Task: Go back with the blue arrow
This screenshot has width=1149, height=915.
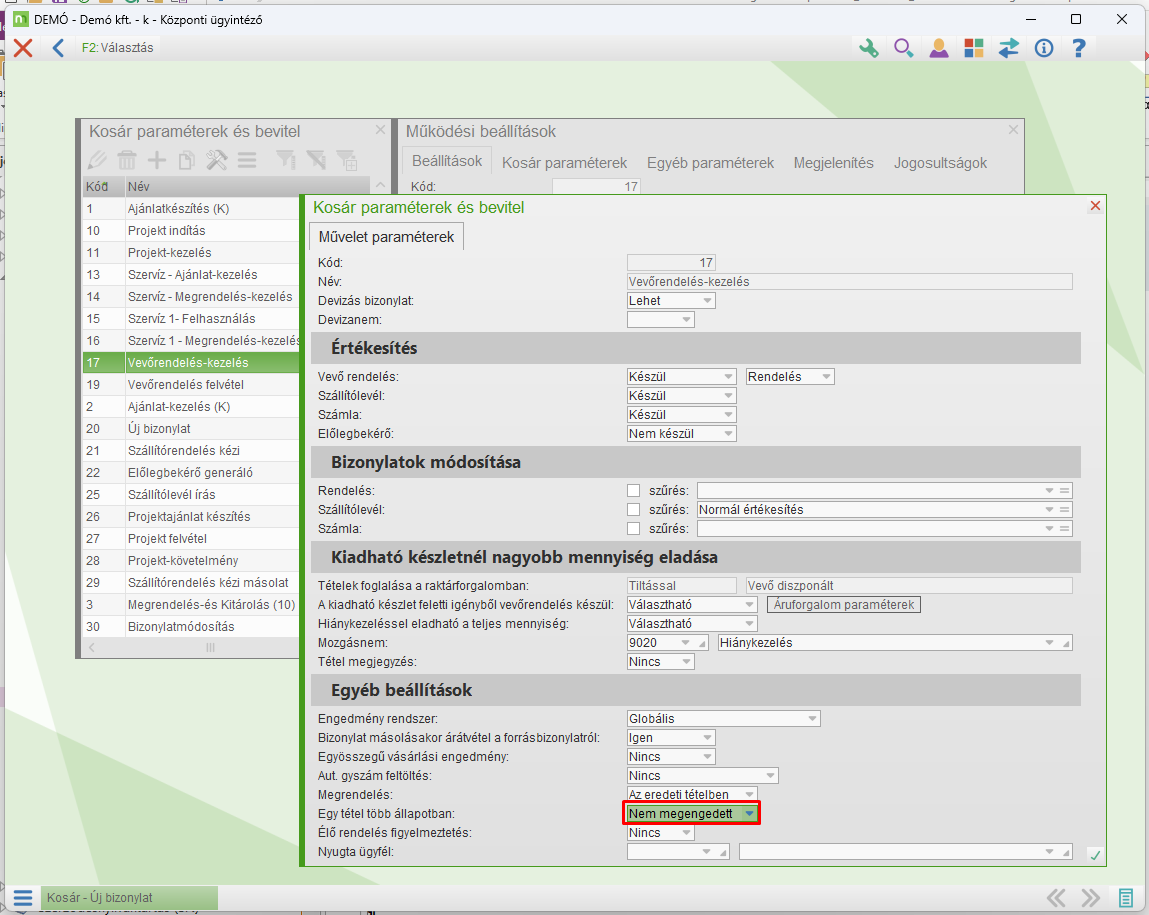Action: [x=58, y=48]
